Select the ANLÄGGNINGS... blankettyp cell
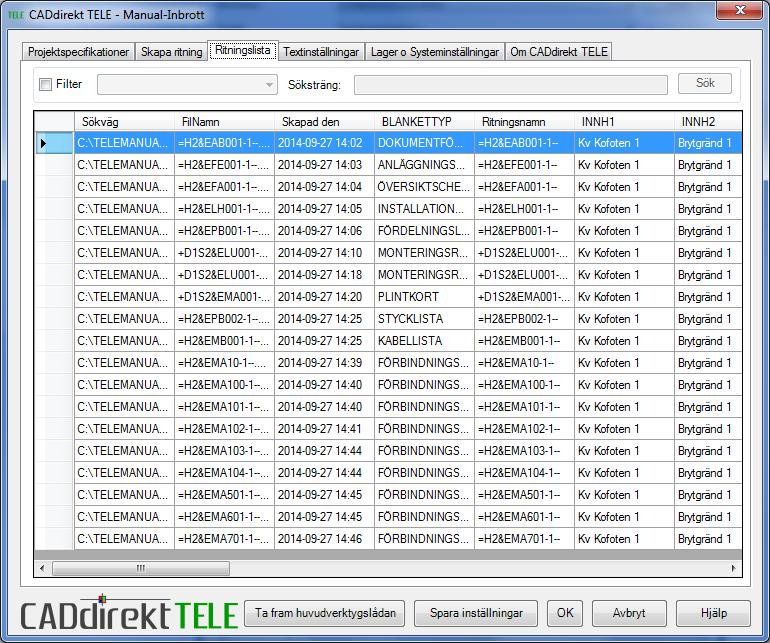 424,165
